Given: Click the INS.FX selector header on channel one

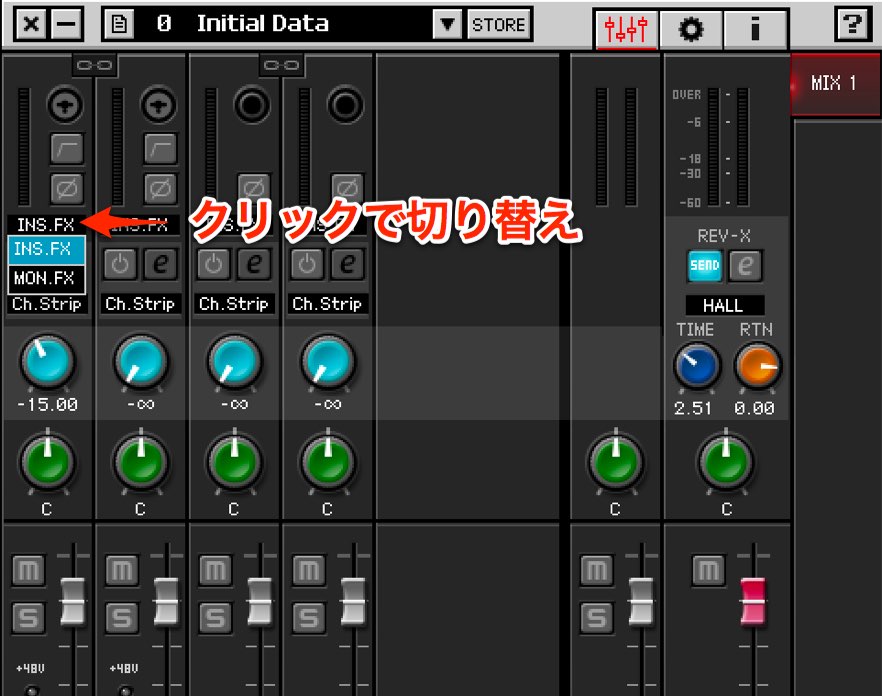Looking at the screenshot, I should [46, 225].
